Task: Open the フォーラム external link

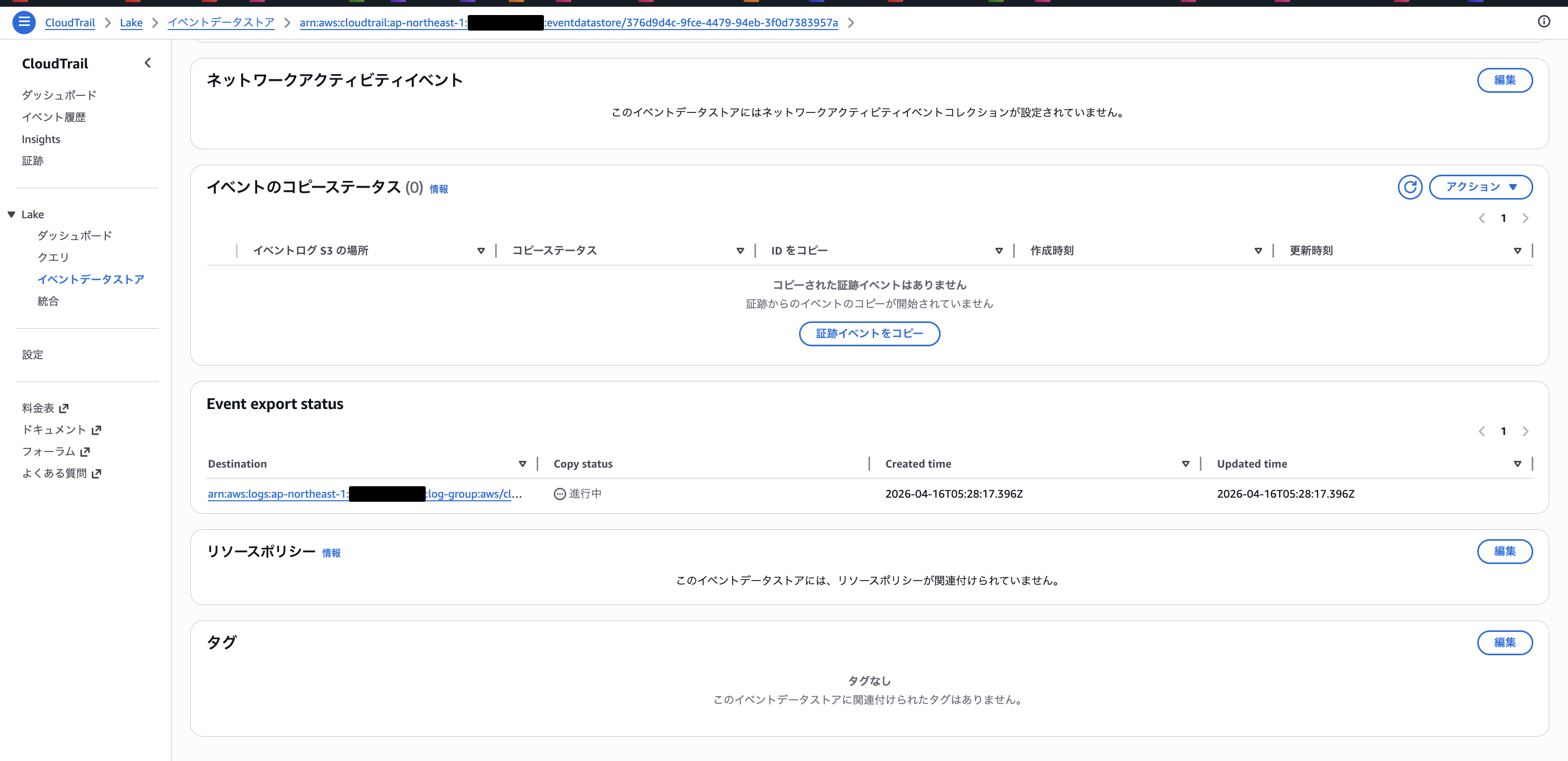Action: (x=56, y=452)
